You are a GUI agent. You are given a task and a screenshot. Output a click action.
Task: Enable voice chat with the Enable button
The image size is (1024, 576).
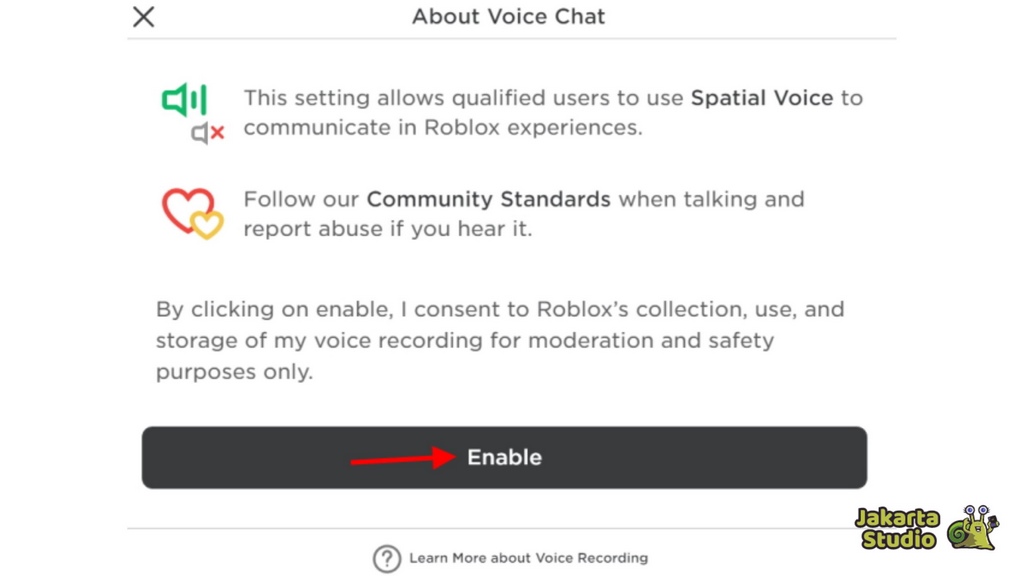click(504, 457)
